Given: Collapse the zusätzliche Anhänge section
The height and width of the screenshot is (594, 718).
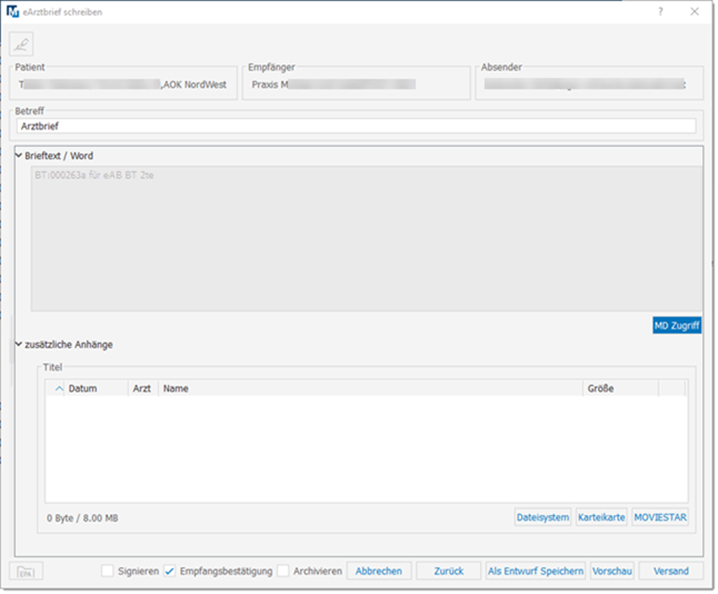Looking at the screenshot, I should click(19, 345).
